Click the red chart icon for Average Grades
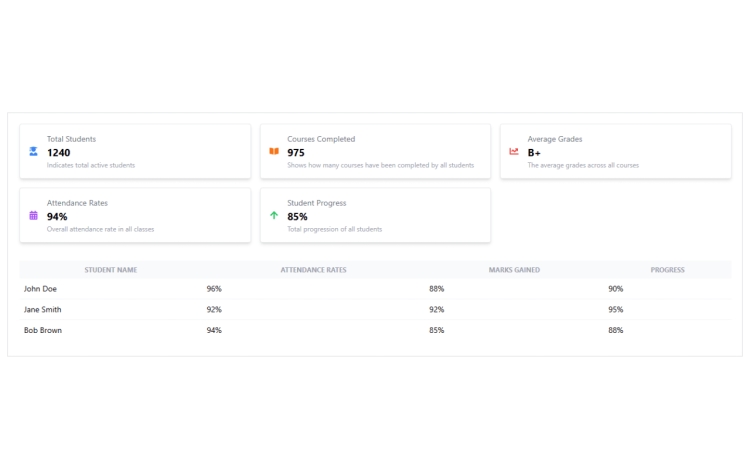 [514, 152]
